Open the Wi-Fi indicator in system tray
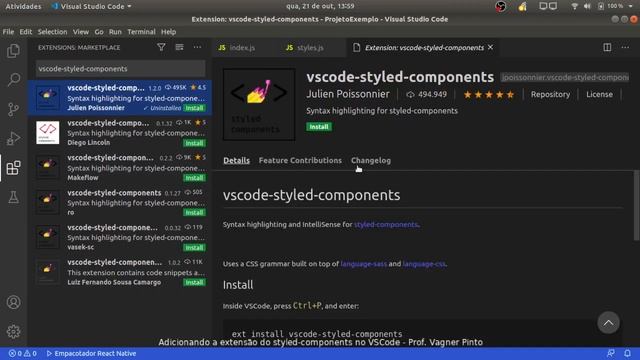Screen dimensions: 640x360 tap(574, 6)
